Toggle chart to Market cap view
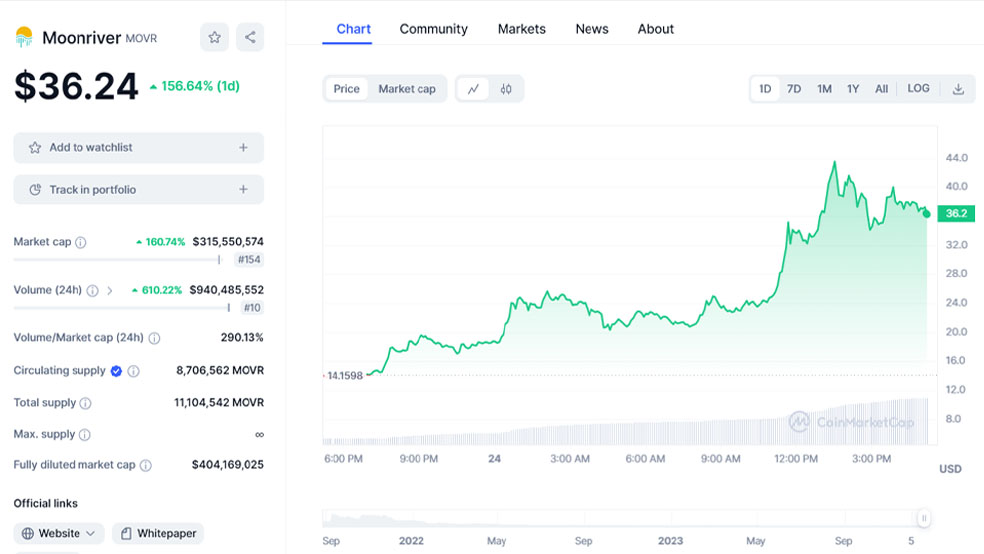This screenshot has height=554, width=984. [x=406, y=89]
